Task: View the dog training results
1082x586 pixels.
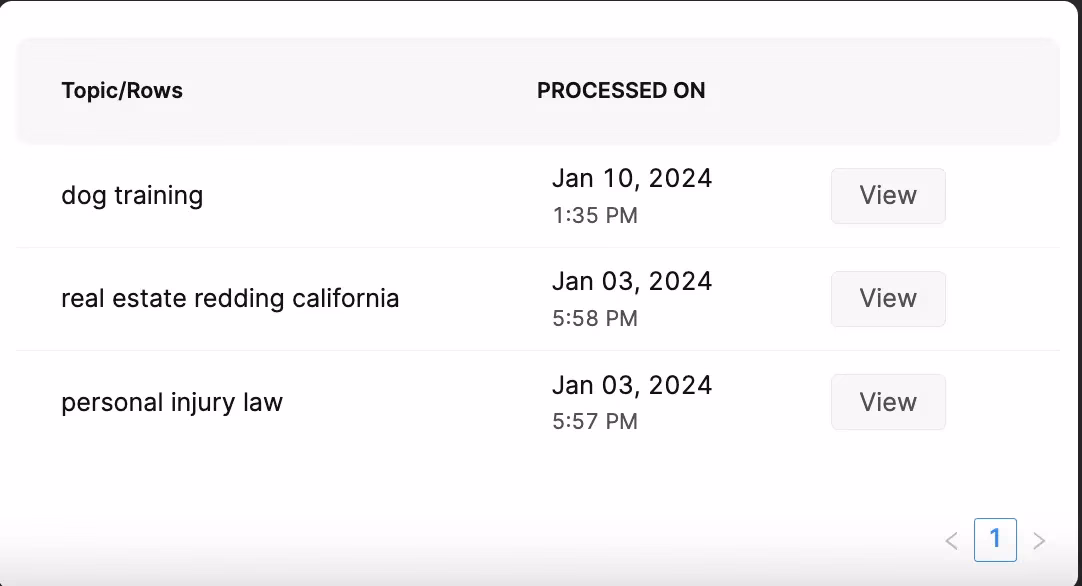Action: pos(888,196)
